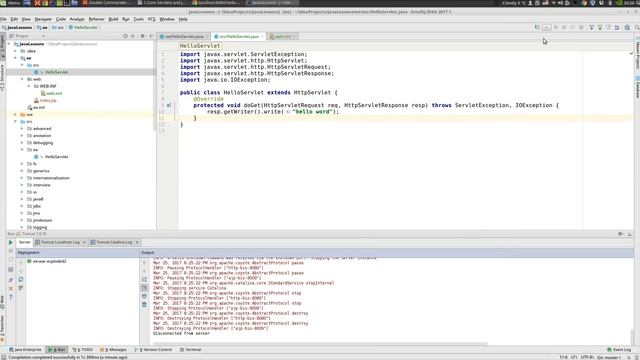640x360 pixels.
Task: Switch to the first HelloServlet.java editor tab
Action: pyautogui.click(x=184, y=37)
